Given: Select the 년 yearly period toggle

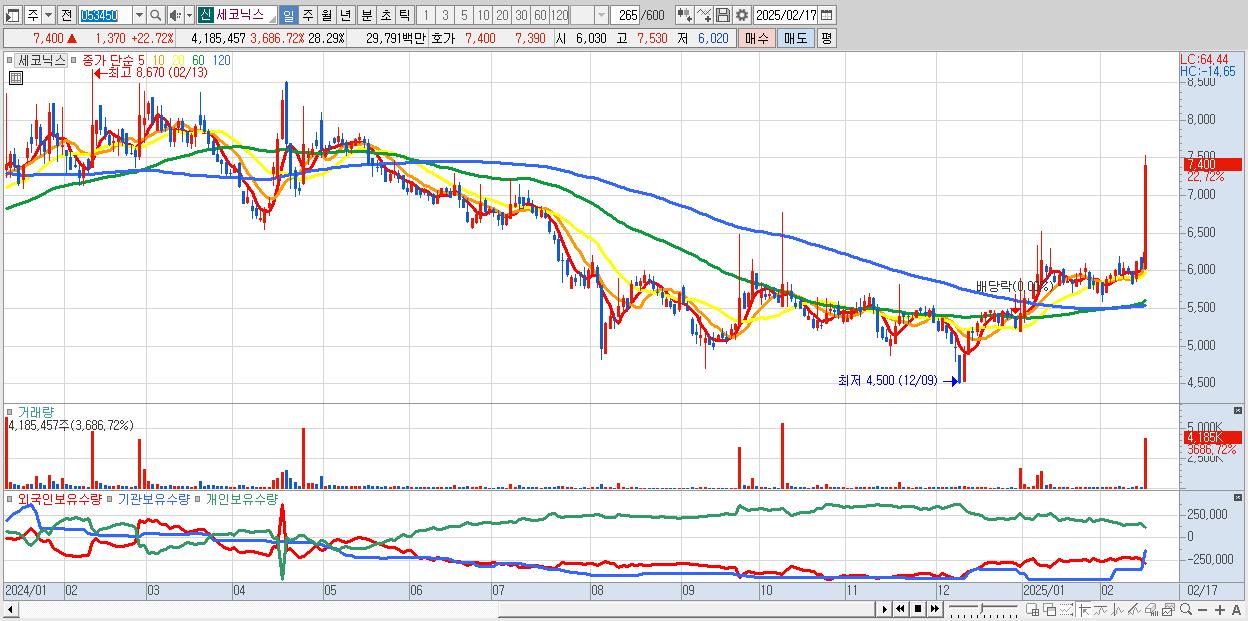Looking at the screenshot, I should pyautogui.click(x=345, y=15).
